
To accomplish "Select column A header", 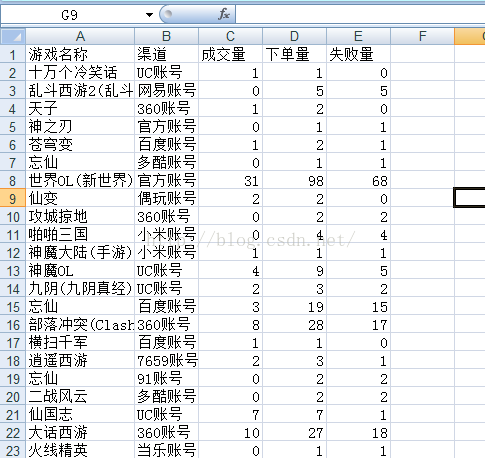I will coord(80,36).
